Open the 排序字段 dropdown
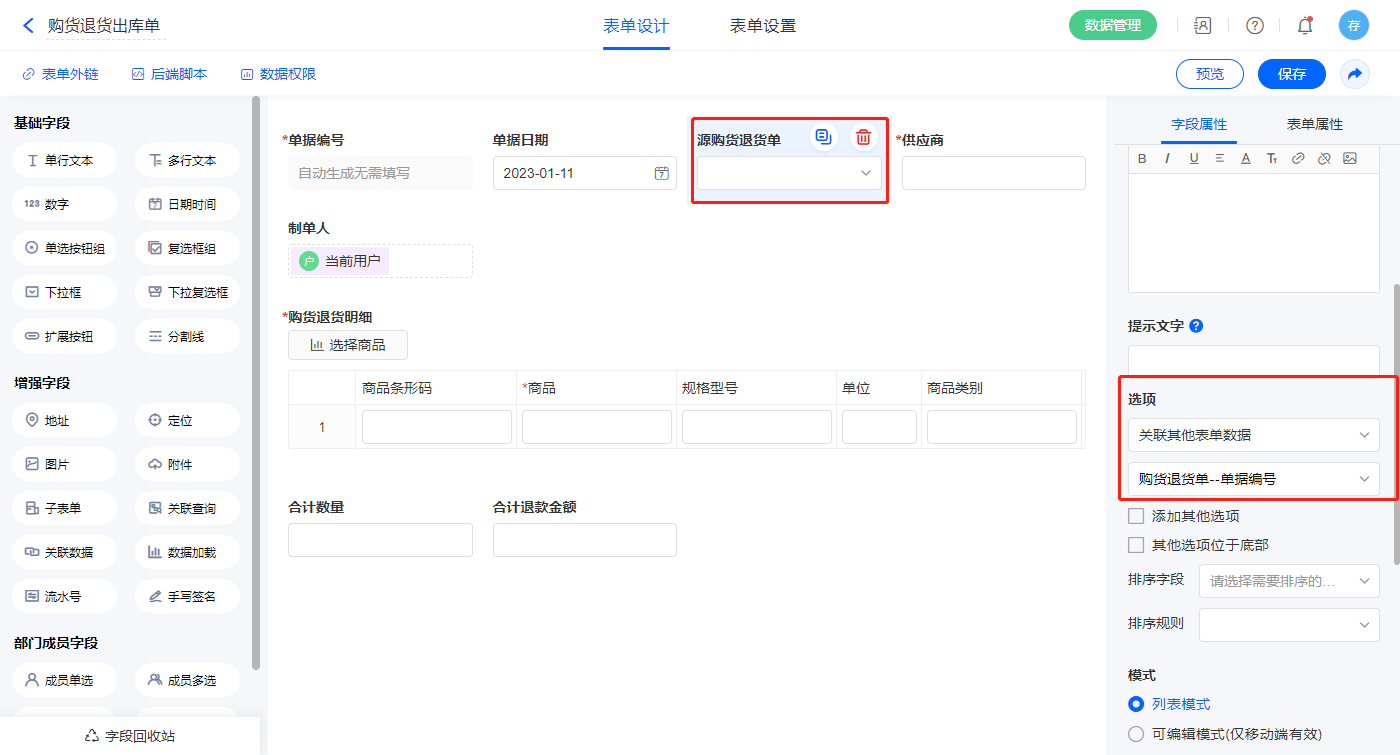This screenshot has height=755, width=1400. [x=1288, y=581]
